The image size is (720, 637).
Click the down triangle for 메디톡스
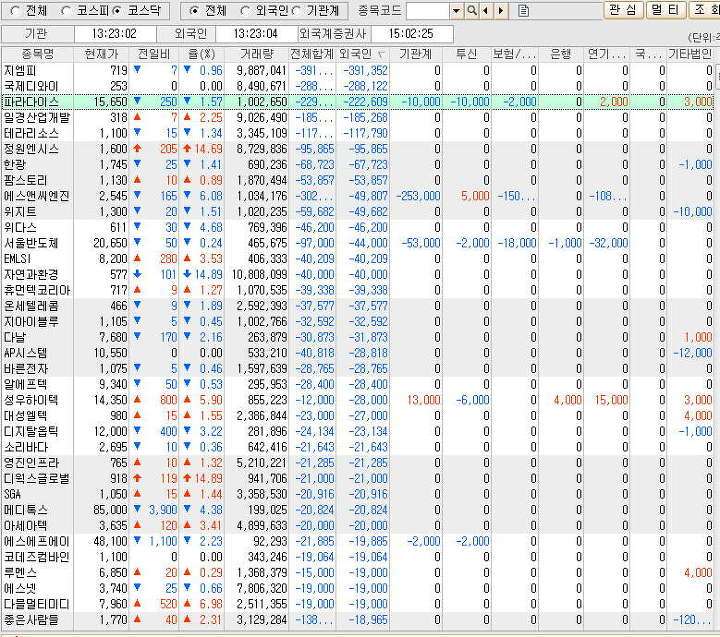tap(137, 509)
